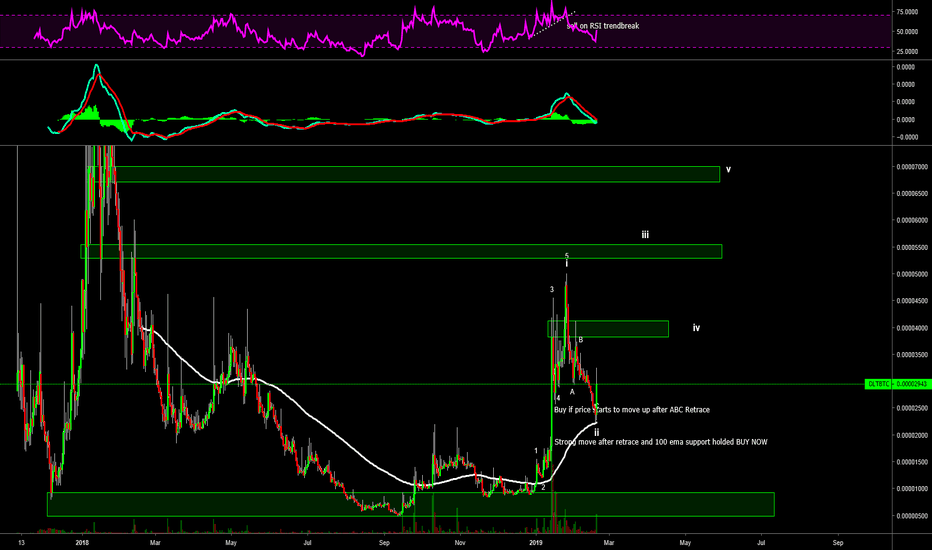Viewport: 932px width, 550px height.
Task: Click the 'Sep' label before Nov on the time axis
Action: [384, 543]
